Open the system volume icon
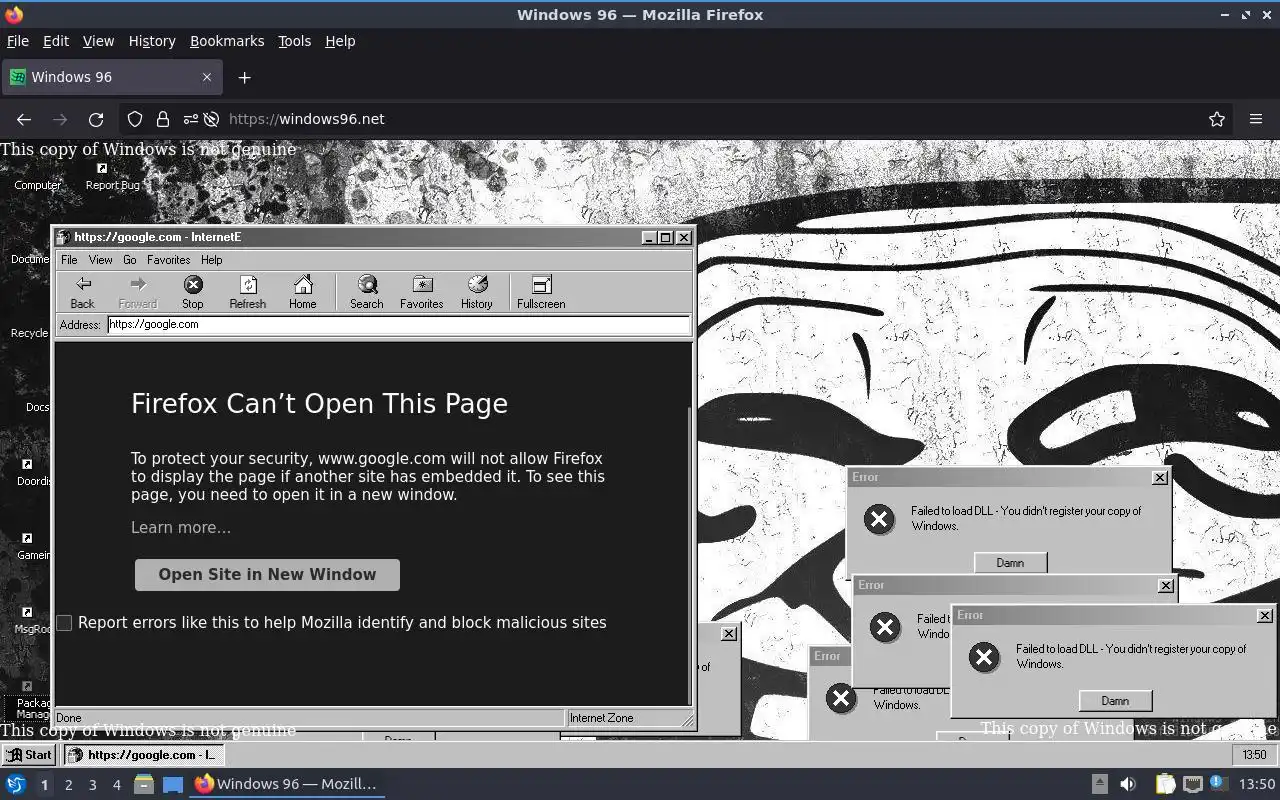Viewport: 1280px width, 800px height. click(1127, 784)
